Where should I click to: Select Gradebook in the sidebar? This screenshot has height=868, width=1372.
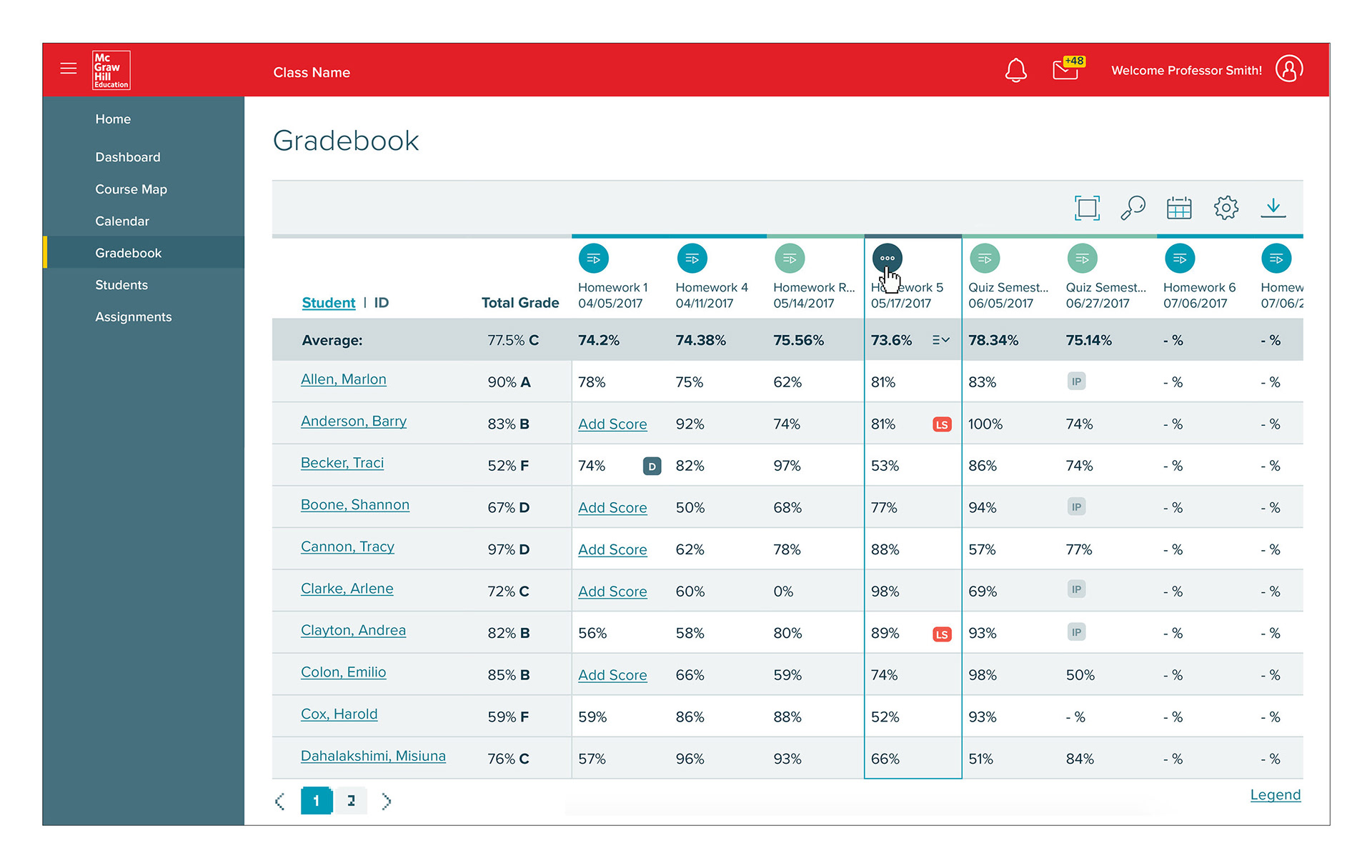point(129,253)
